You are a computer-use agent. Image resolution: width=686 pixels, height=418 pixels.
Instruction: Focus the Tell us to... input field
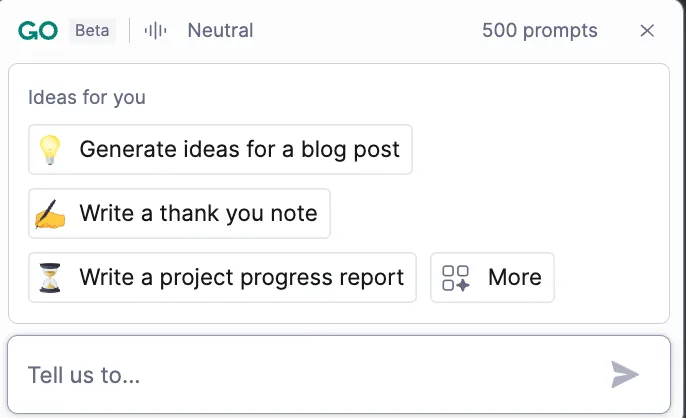[x=339, y=375]
